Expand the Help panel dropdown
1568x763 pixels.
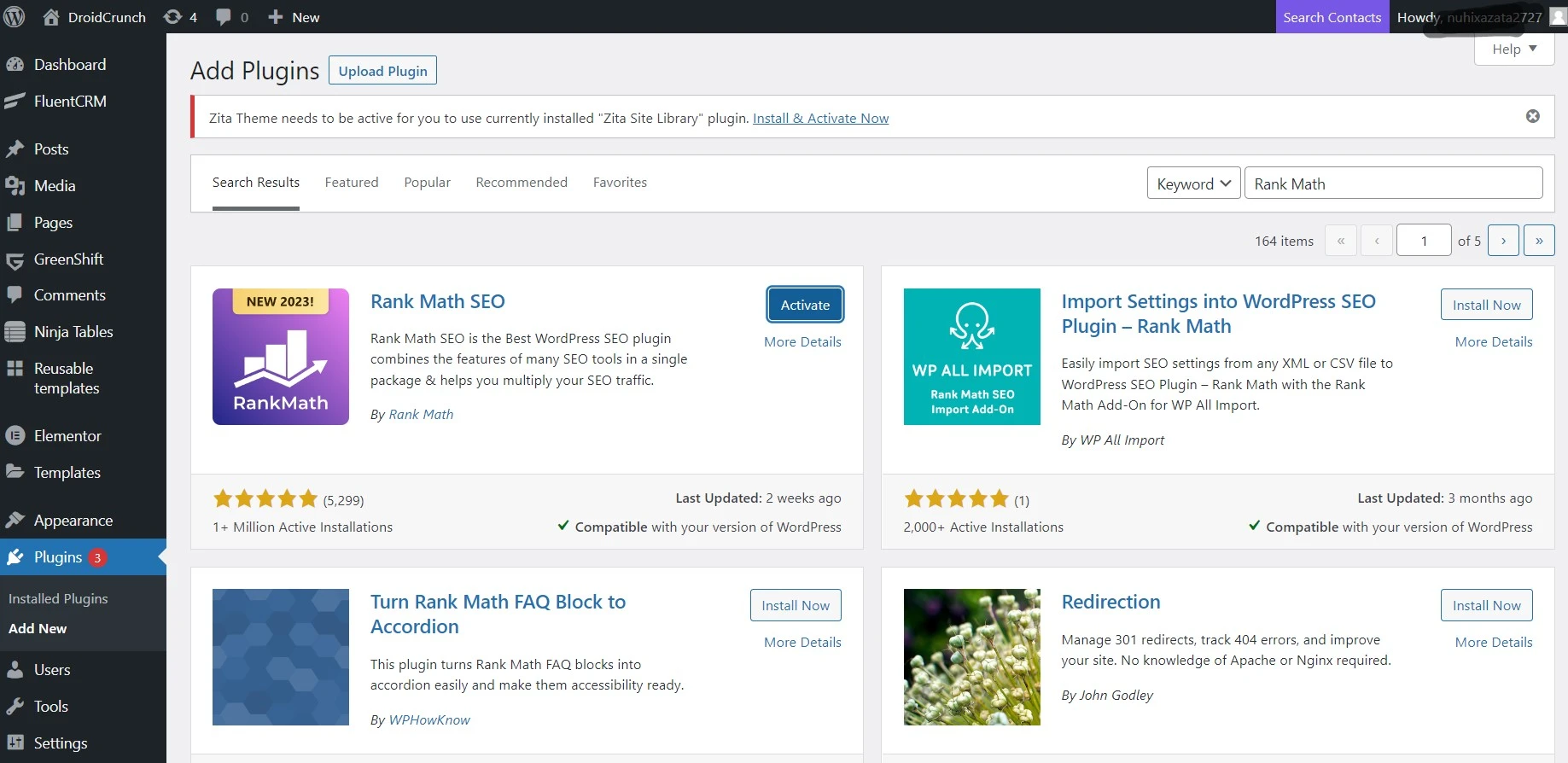tap(1513, 50)
